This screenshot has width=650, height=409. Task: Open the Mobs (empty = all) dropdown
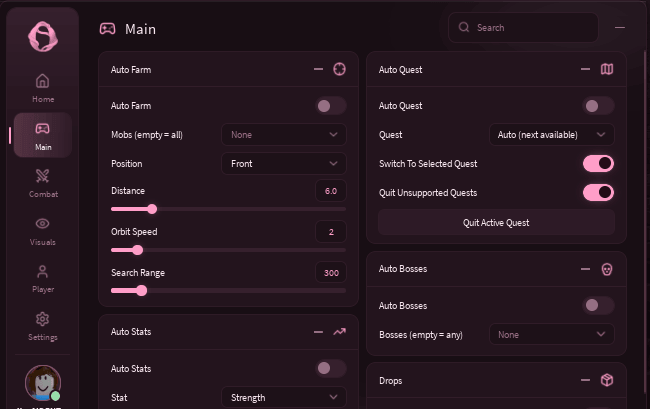pyautogui.click(x=284, y=135)
